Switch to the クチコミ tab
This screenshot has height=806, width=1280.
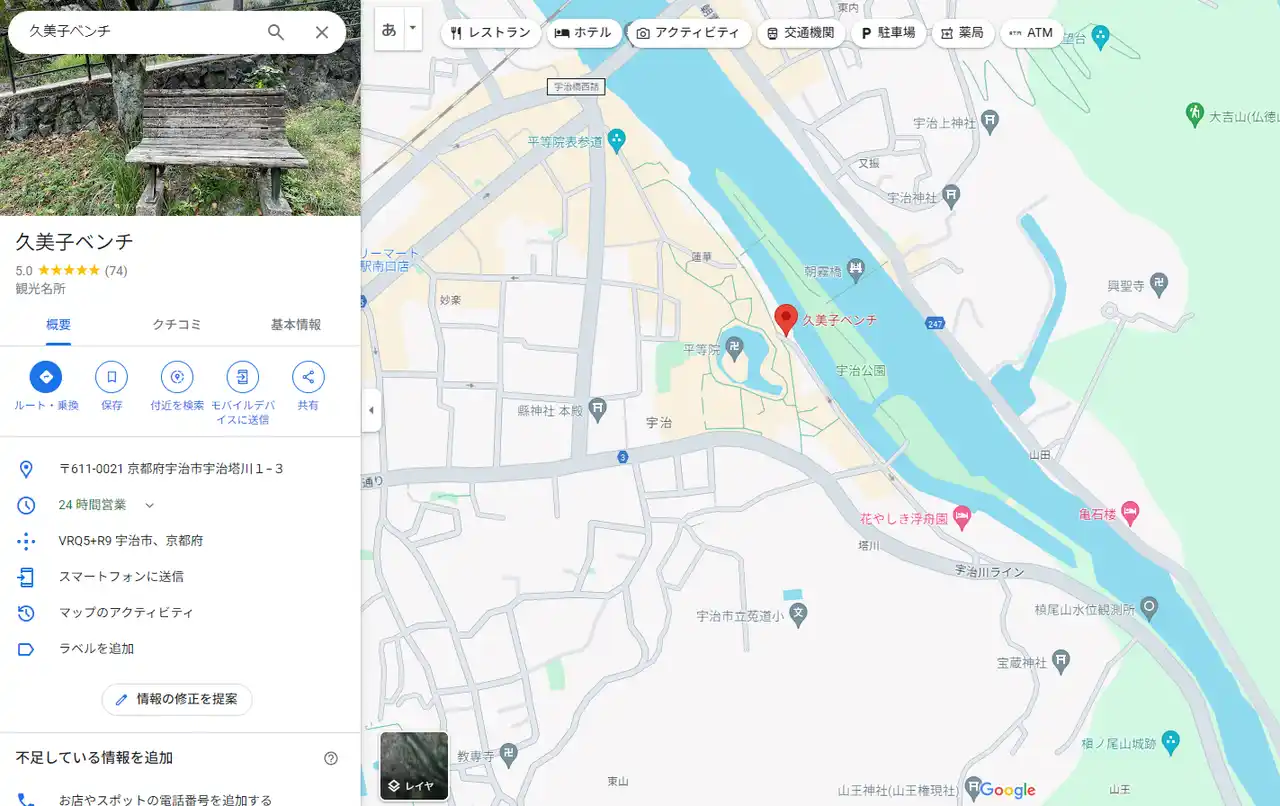pyautogui.click(x=177, y=324)
